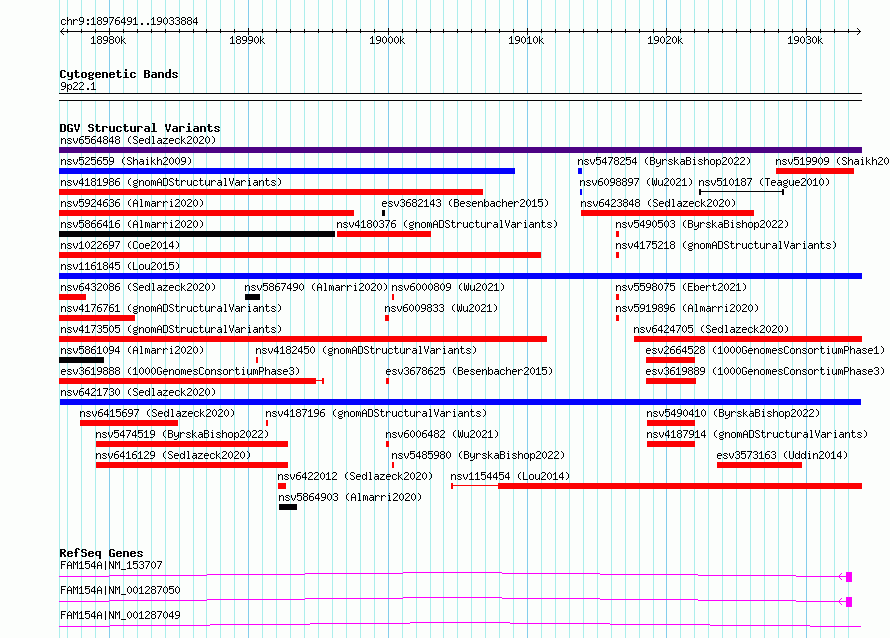Select nsv6098897 (Wu2021) label
Screen dimensions: 890x638
[636, 182]
